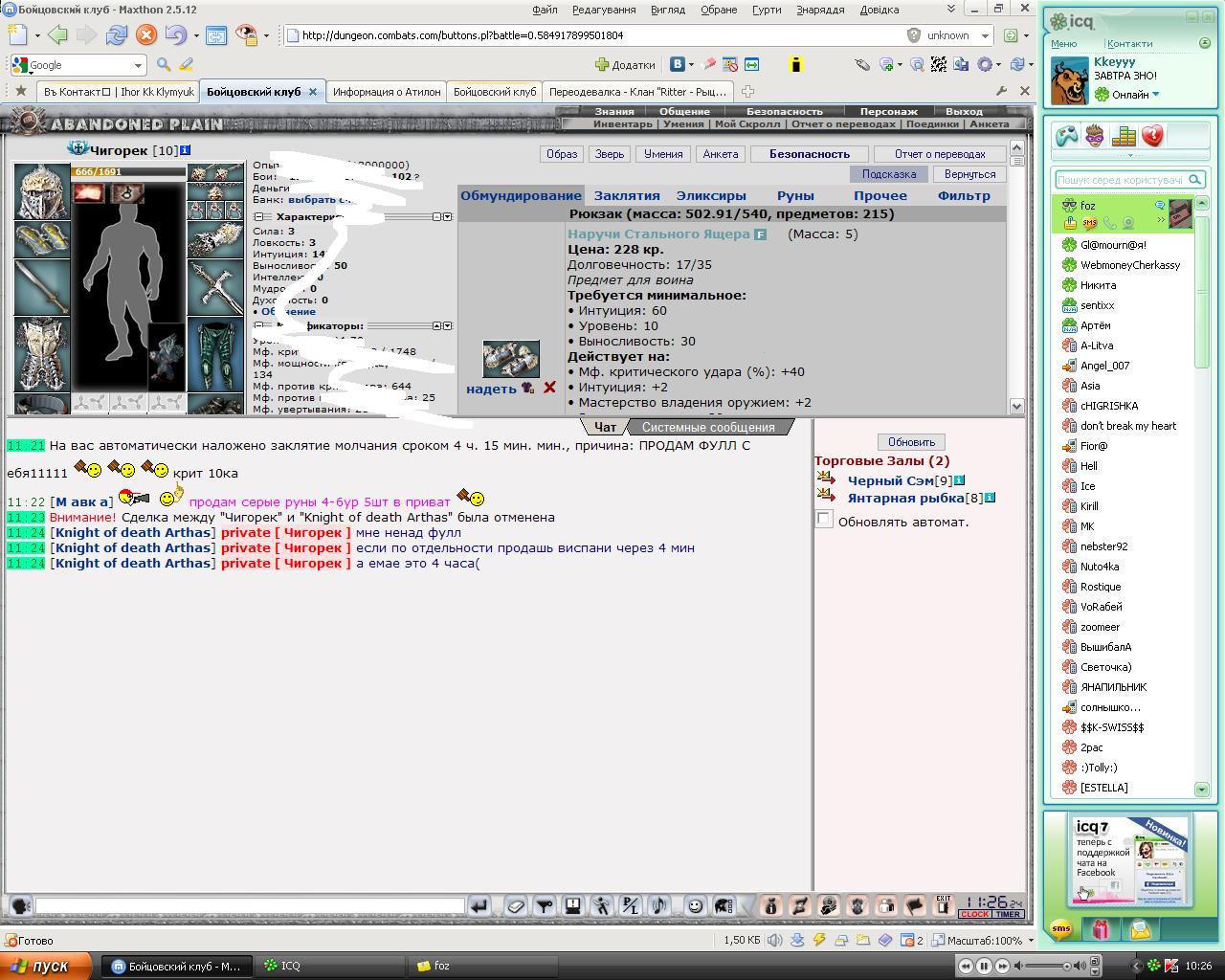Click the Обновить button
This screenshot has height=980, width=1225.
tap(911, 442)
